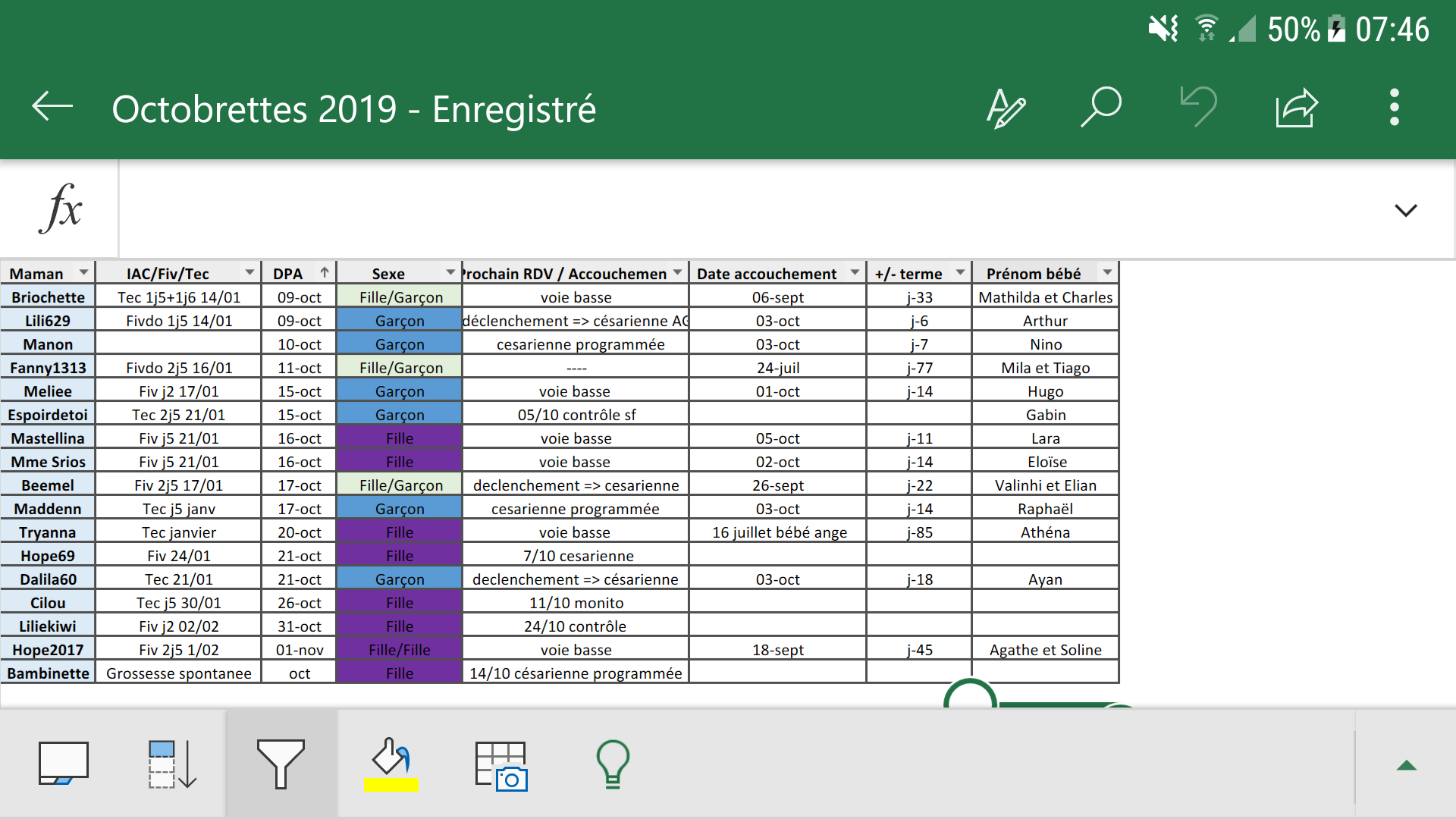Screen dimensions: 1456x819
Task: Toggle the filter funnel button
Action: coord(281,764)
